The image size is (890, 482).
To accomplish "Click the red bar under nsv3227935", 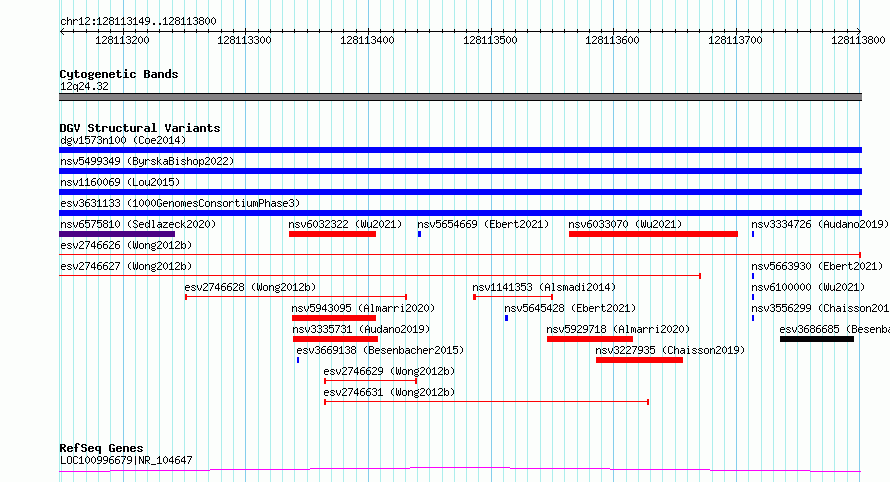I will 639,360.
